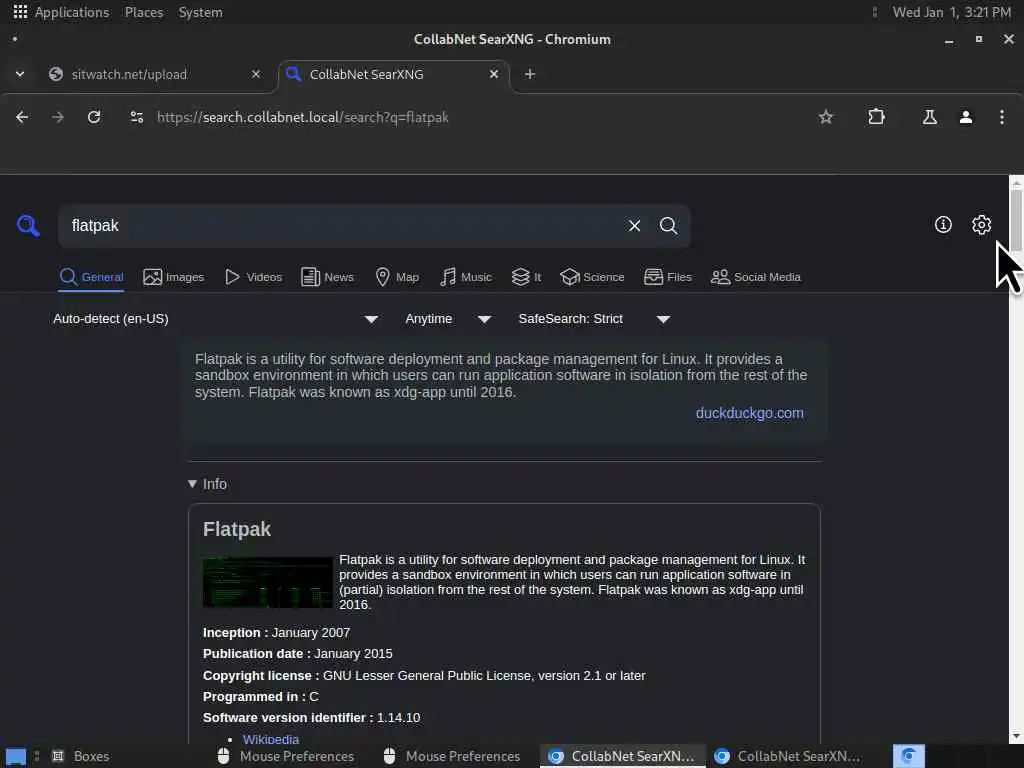Screen dimensions: 1024x768
Task: Select active CollabNet SearXNG taskbar entry
Action: (x=622, y=756)
